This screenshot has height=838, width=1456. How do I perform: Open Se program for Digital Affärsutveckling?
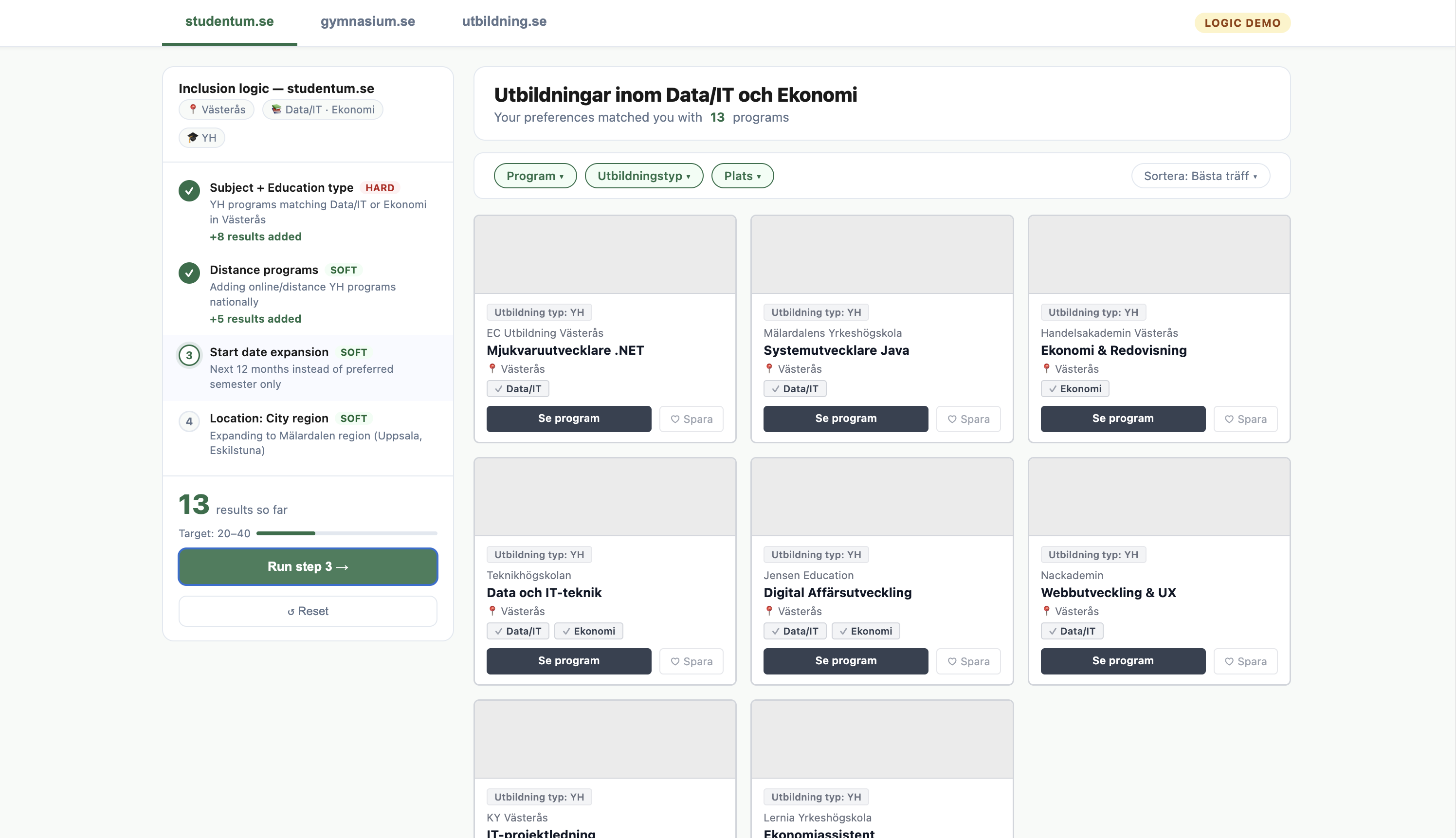(x=846, y=661)
